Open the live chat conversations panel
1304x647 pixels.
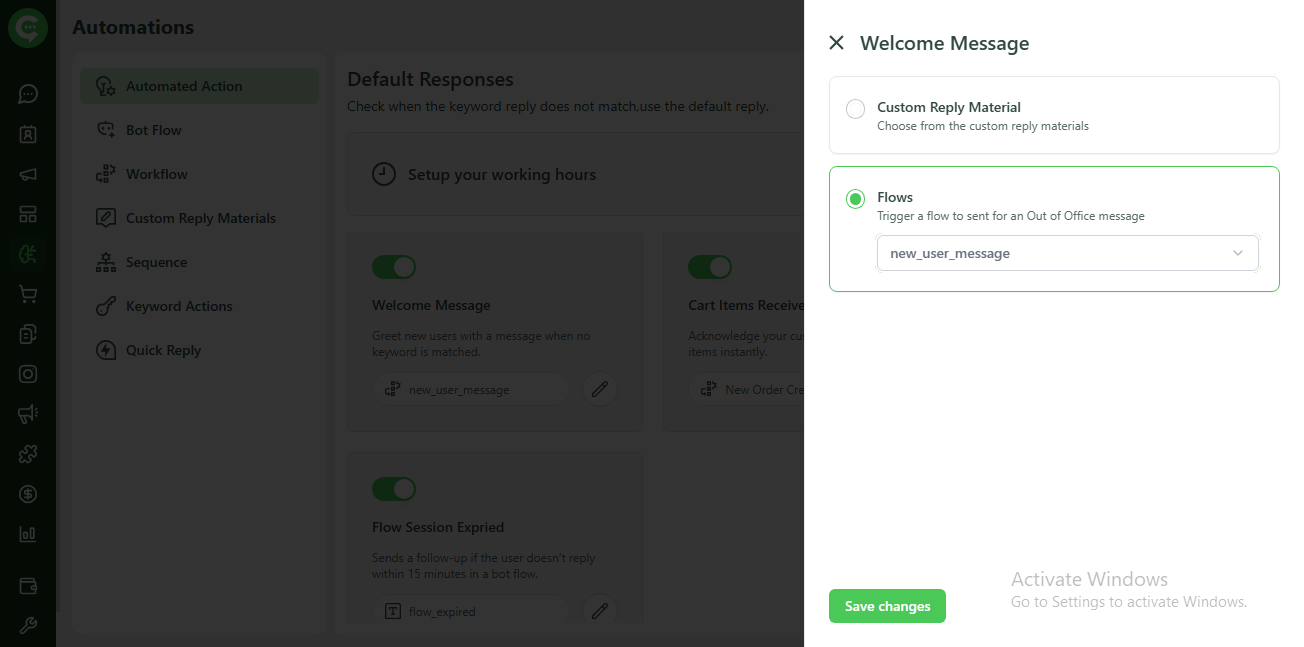[x=28, y=95]
